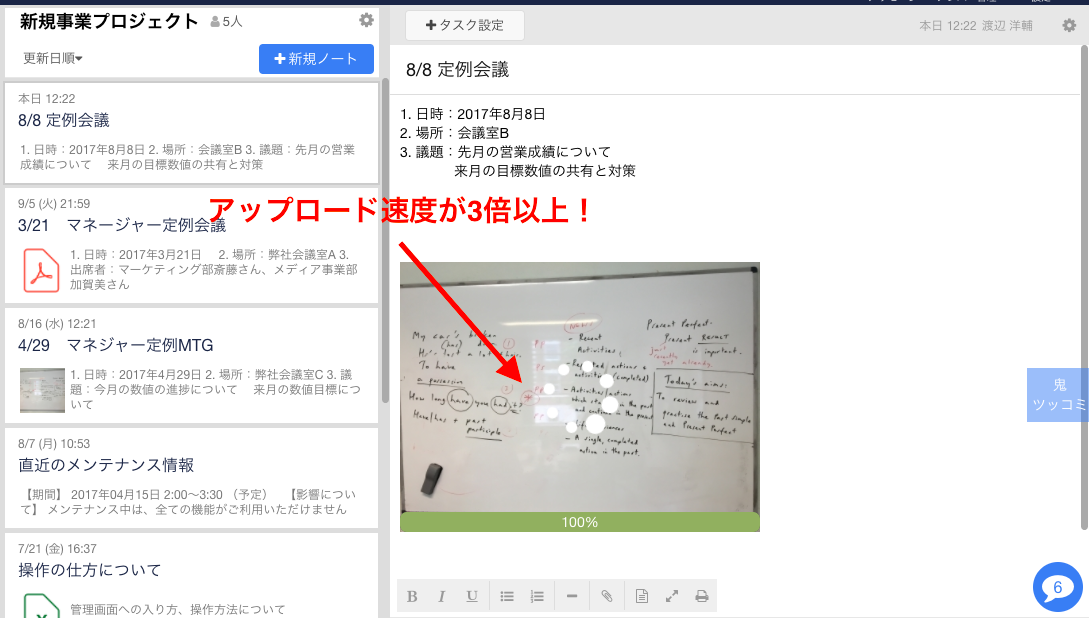This screenshot has height=618, width=1089.
Task: Click the 新規ノート button
Action: coord(316,59)
